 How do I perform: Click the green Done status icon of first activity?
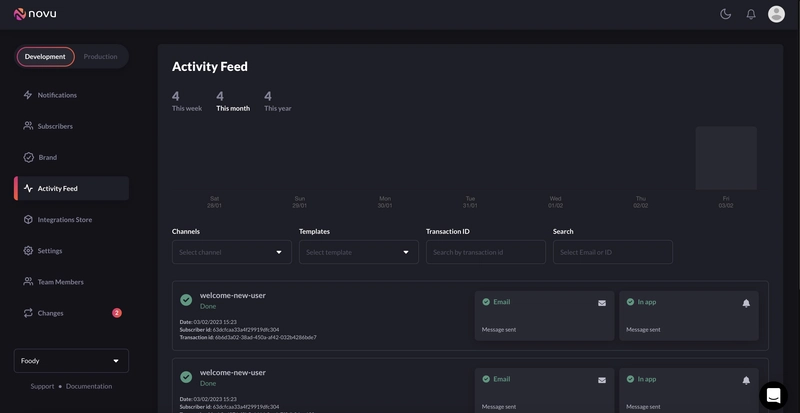tap(186, 300)
